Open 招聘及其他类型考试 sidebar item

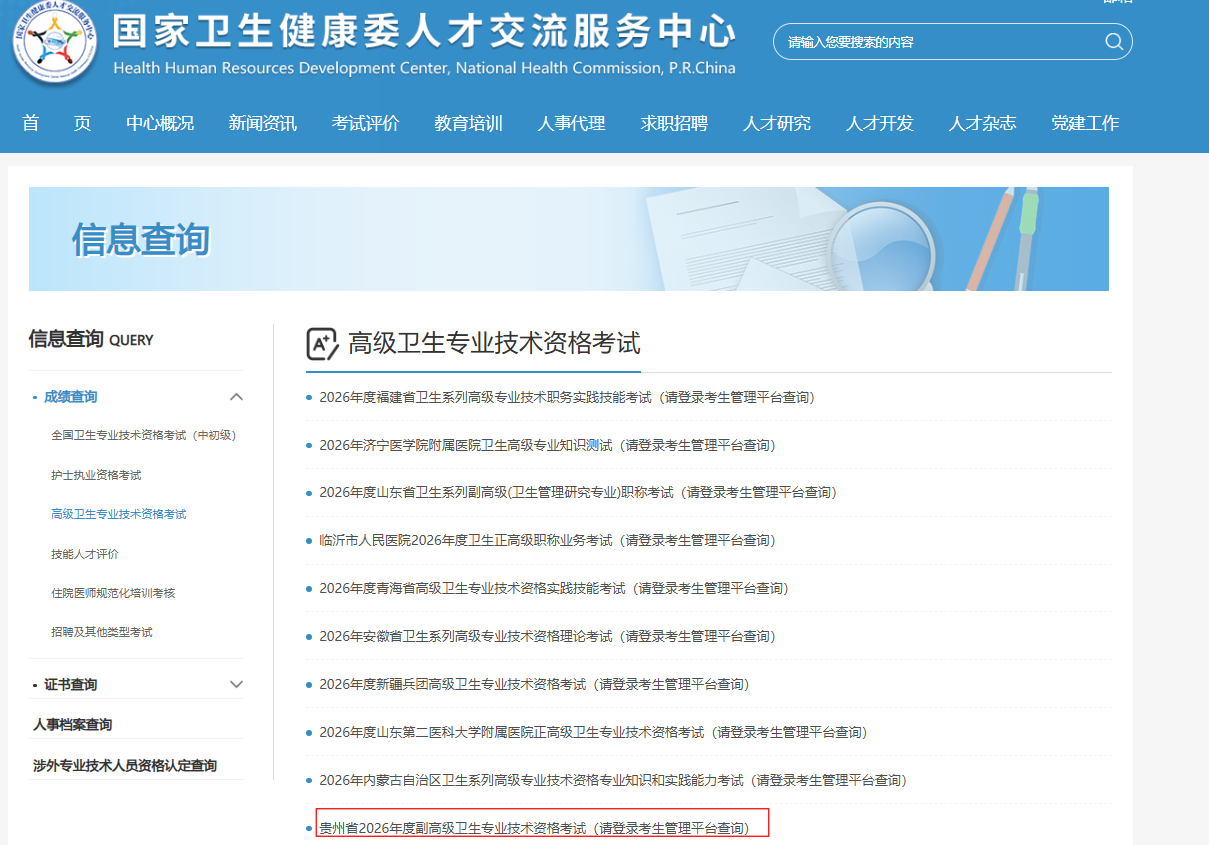click(102, 632)
